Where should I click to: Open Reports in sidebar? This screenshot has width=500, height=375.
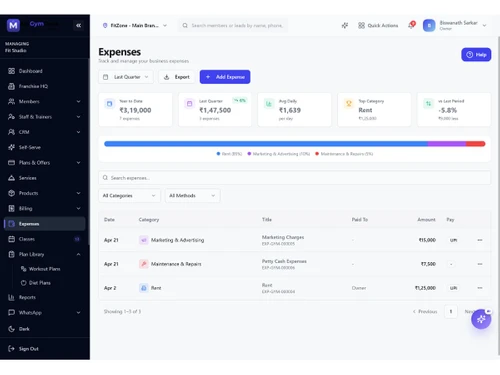(x=45, y=297)
